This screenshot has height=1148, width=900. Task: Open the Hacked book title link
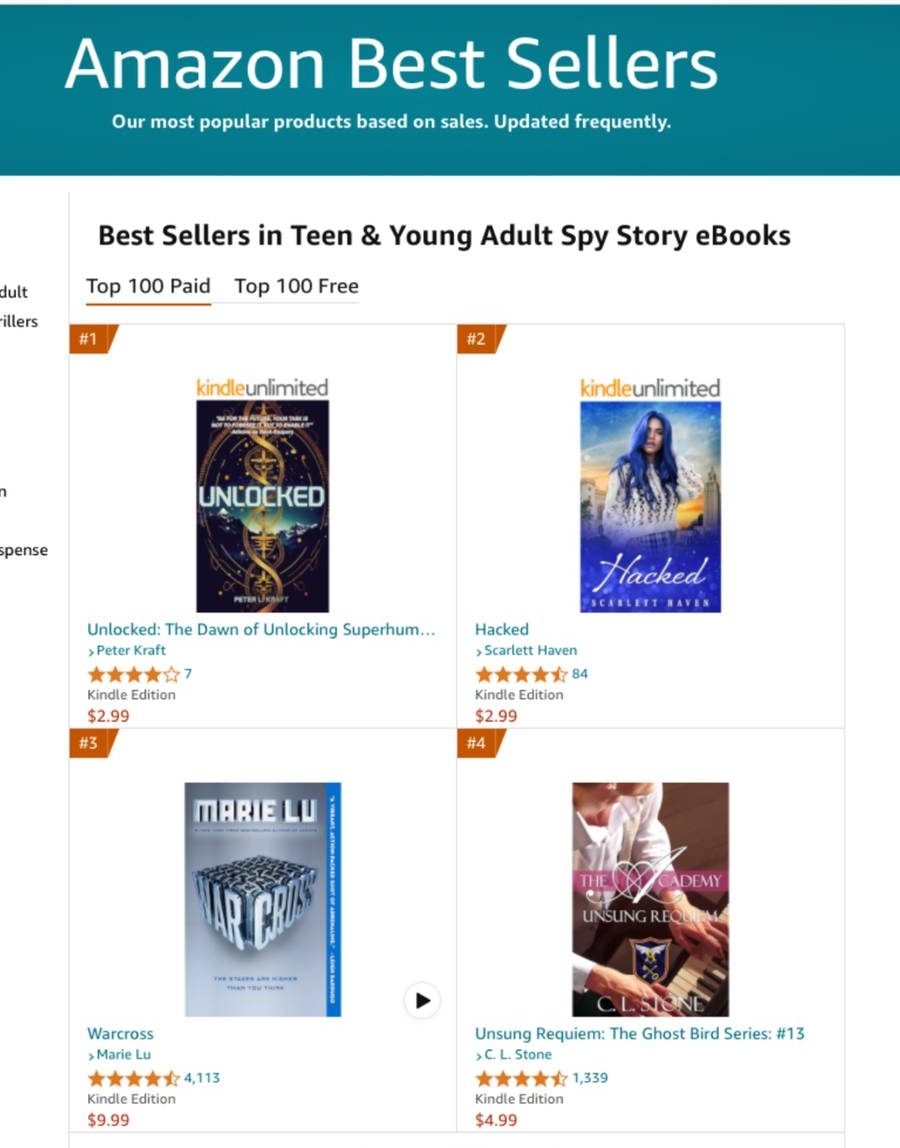pyautogui.click(x=502, y=630)
